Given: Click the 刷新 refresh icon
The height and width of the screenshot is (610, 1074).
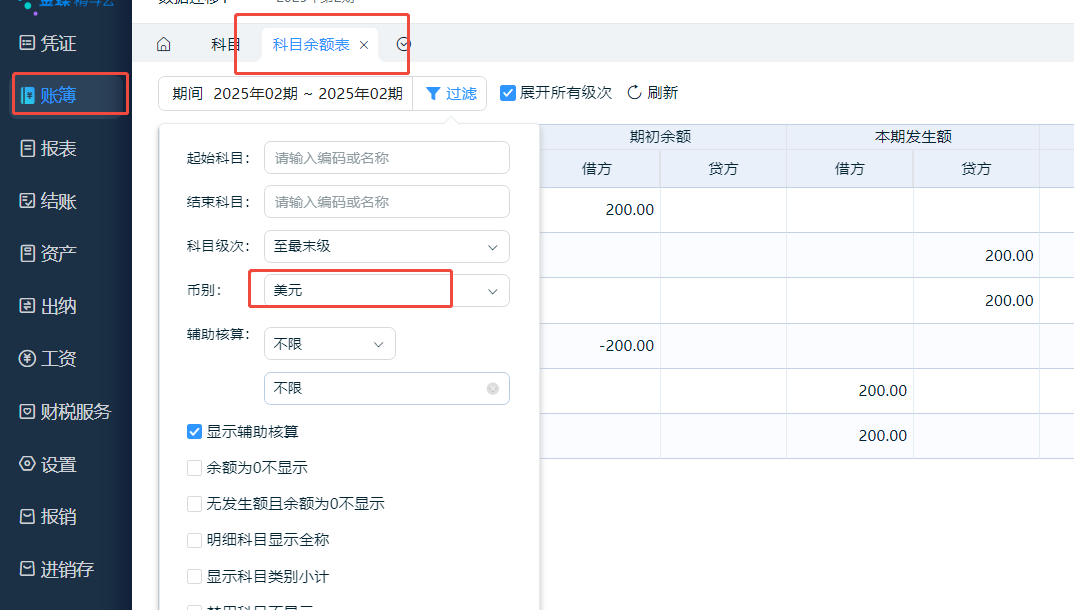Looking at the screenshot, I should tap(634, 93).
